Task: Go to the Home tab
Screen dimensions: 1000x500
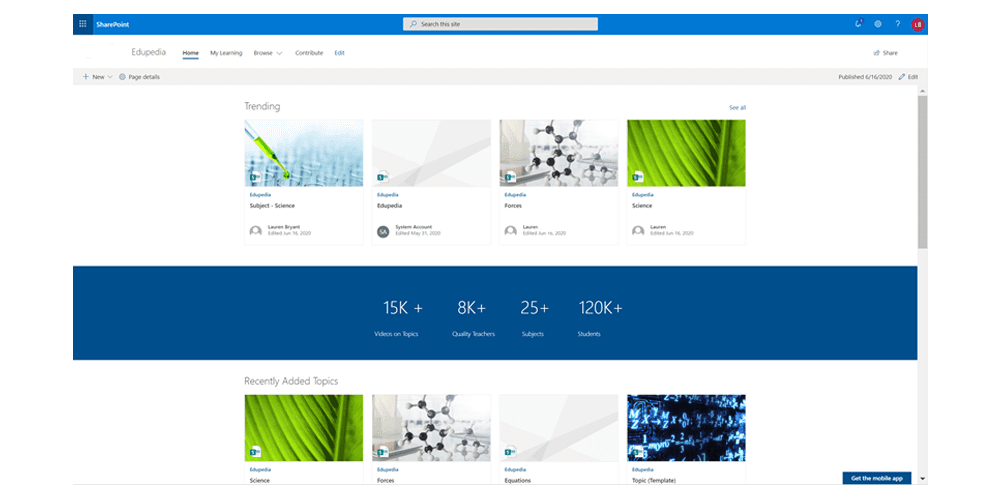Action: click(x=191, y=53)
